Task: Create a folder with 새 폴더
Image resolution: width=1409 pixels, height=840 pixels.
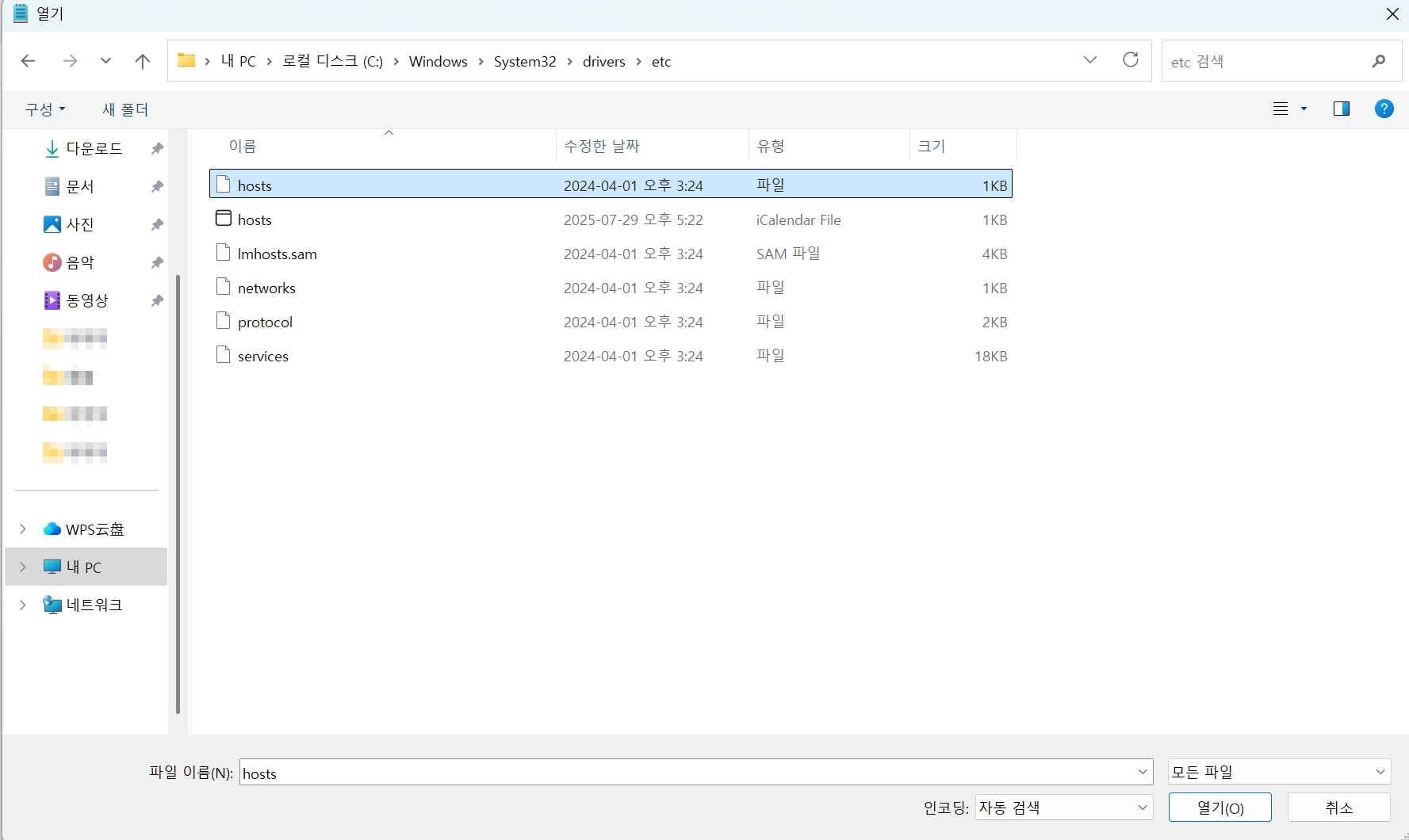Action: pos(125,109)
